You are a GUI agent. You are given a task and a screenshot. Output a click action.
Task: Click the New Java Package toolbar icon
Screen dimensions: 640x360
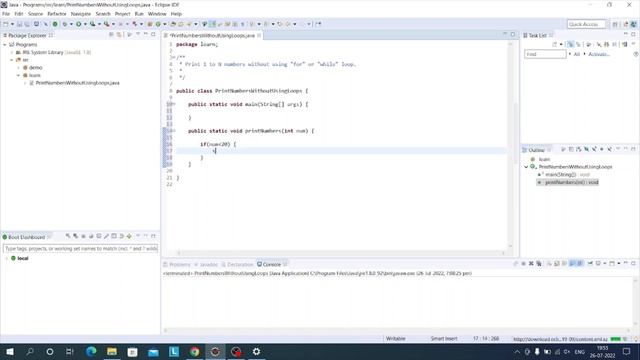click(150, 24)
